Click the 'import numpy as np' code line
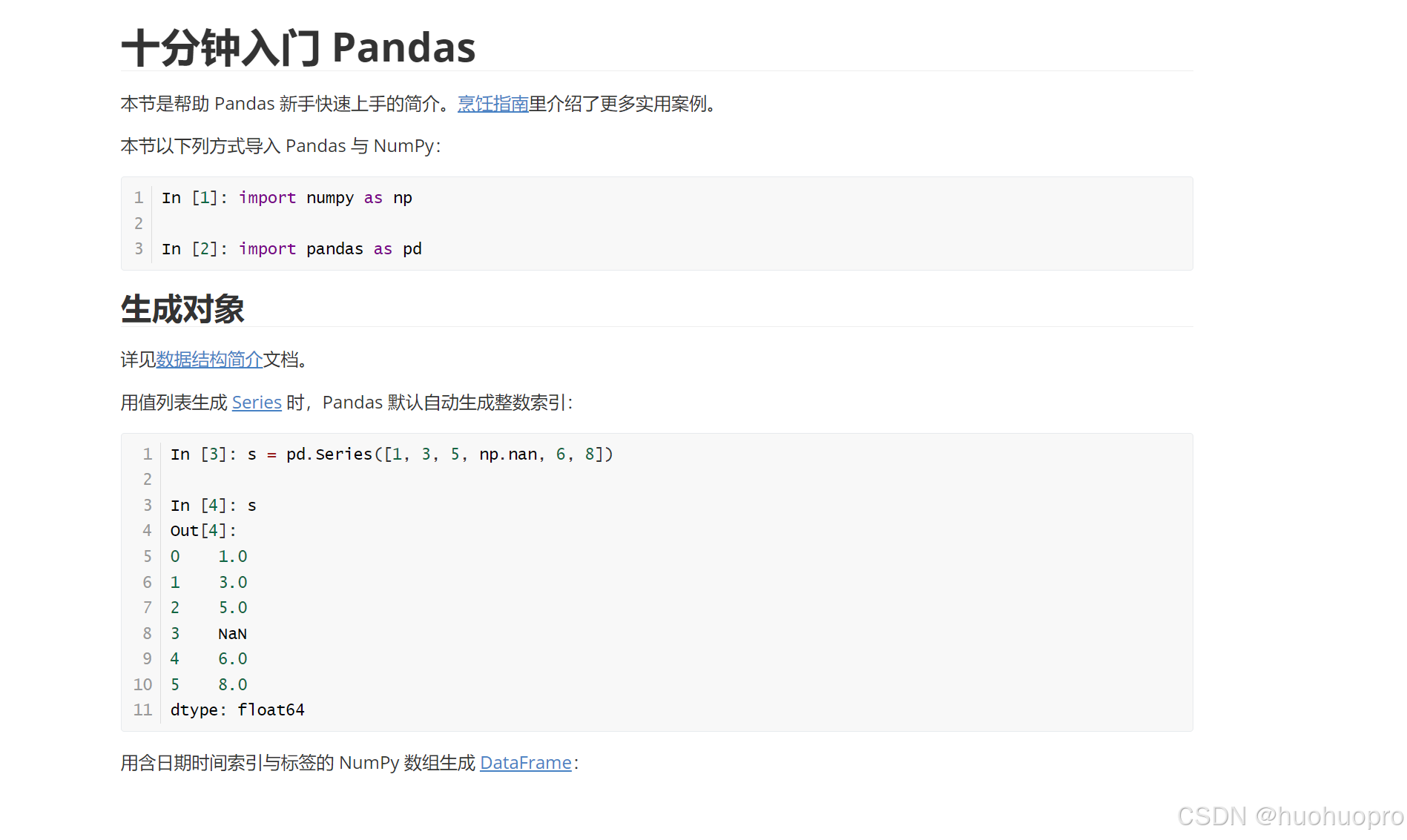Viewport: 1407px width, 840px height. tap(287, 198)
